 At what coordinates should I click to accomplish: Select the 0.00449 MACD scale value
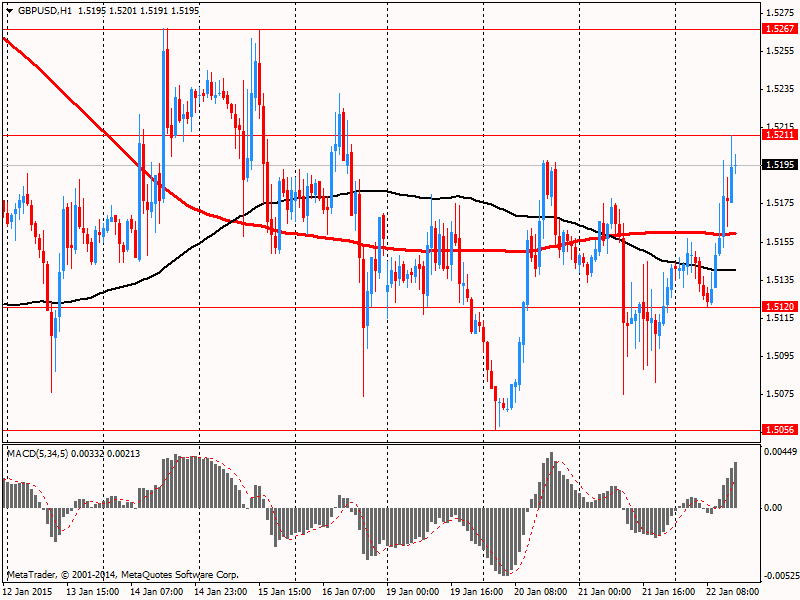781,452
